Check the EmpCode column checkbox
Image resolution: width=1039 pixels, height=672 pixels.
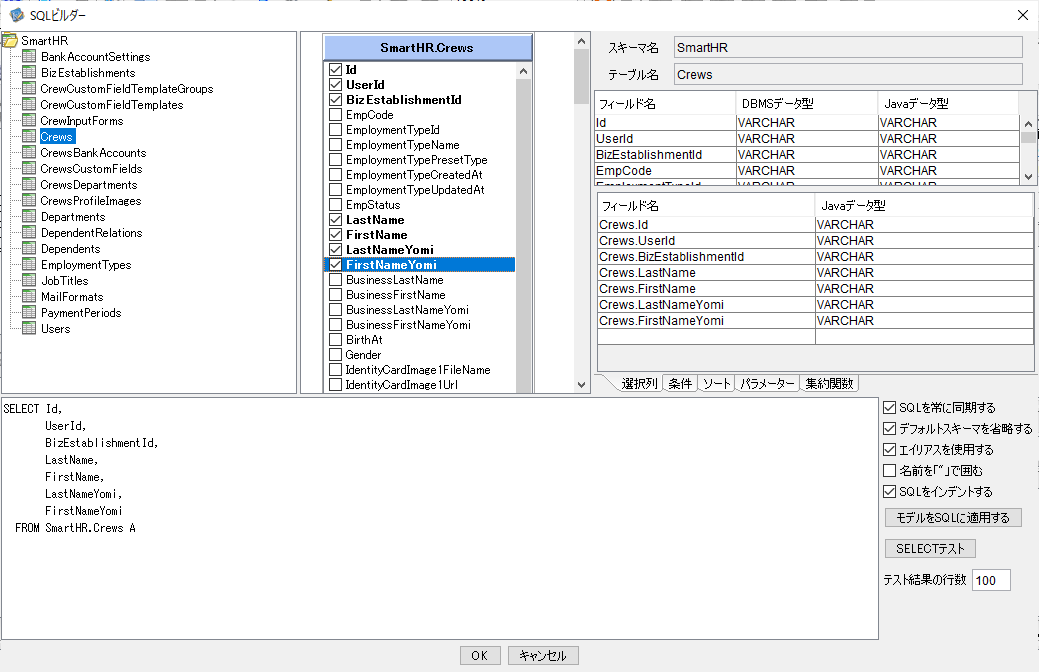click(336, 115)
